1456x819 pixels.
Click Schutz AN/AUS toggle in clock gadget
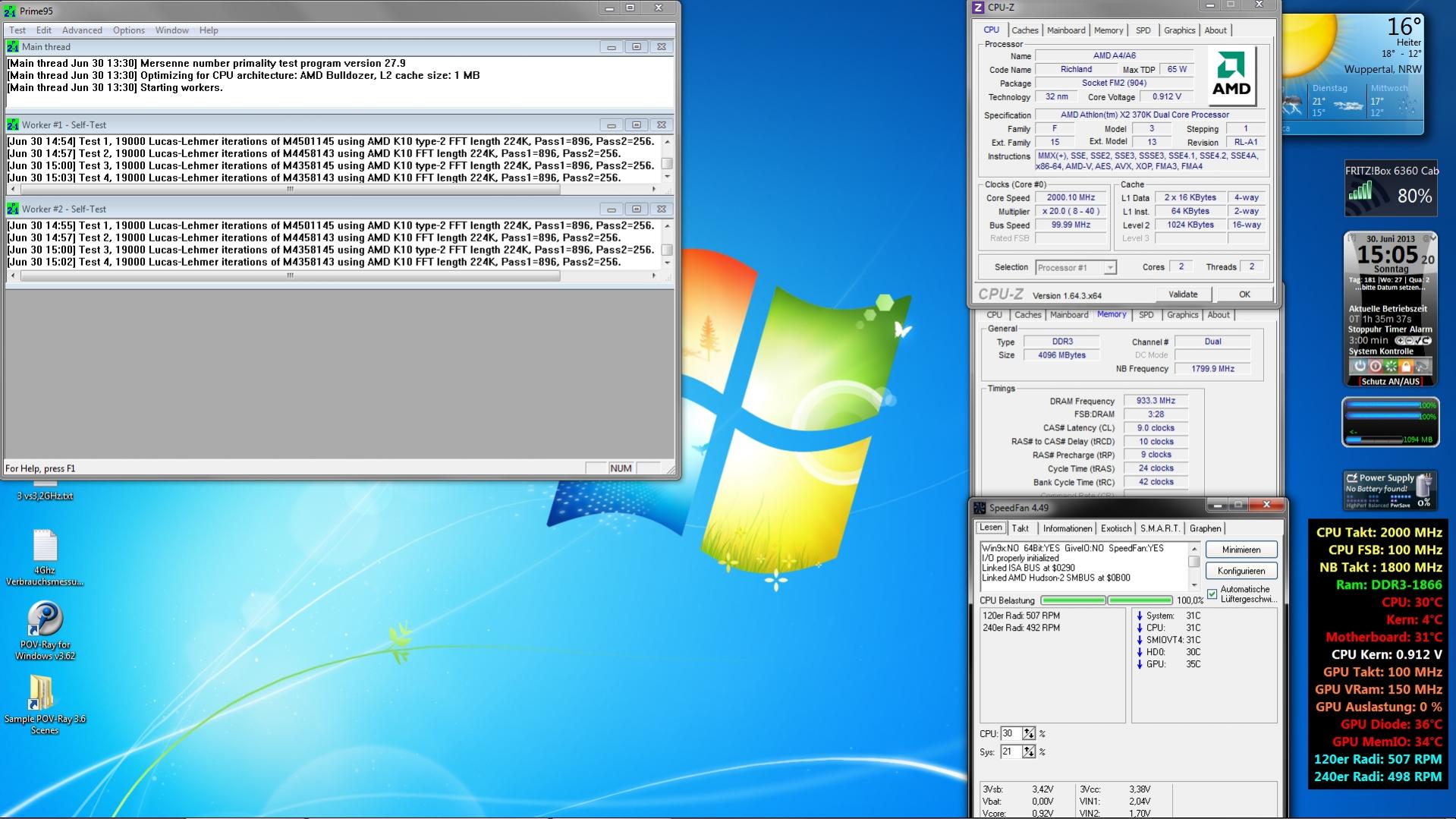[x=1390, y=382]
